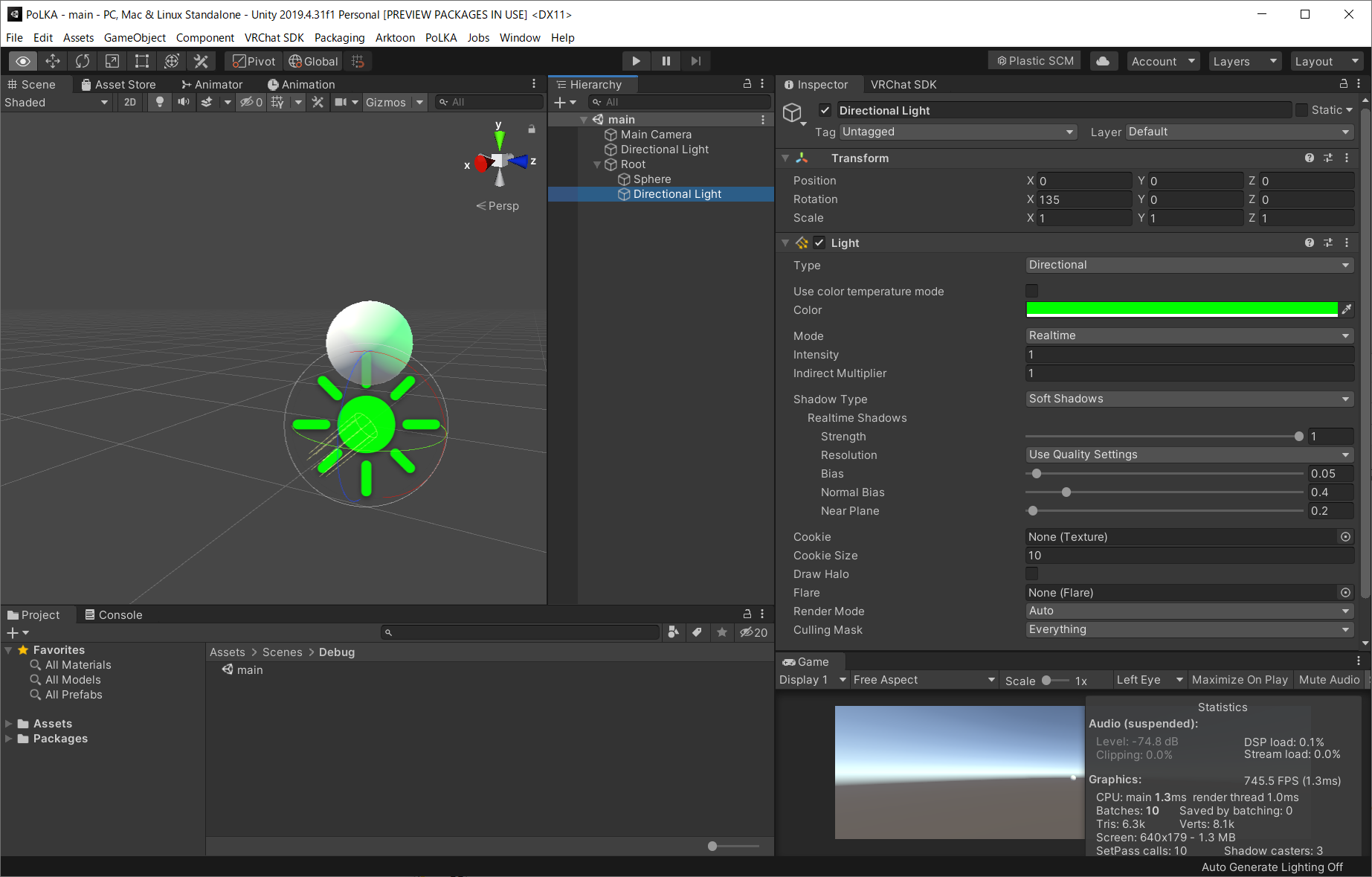Click search by label icon in Project

click(697, 632)
